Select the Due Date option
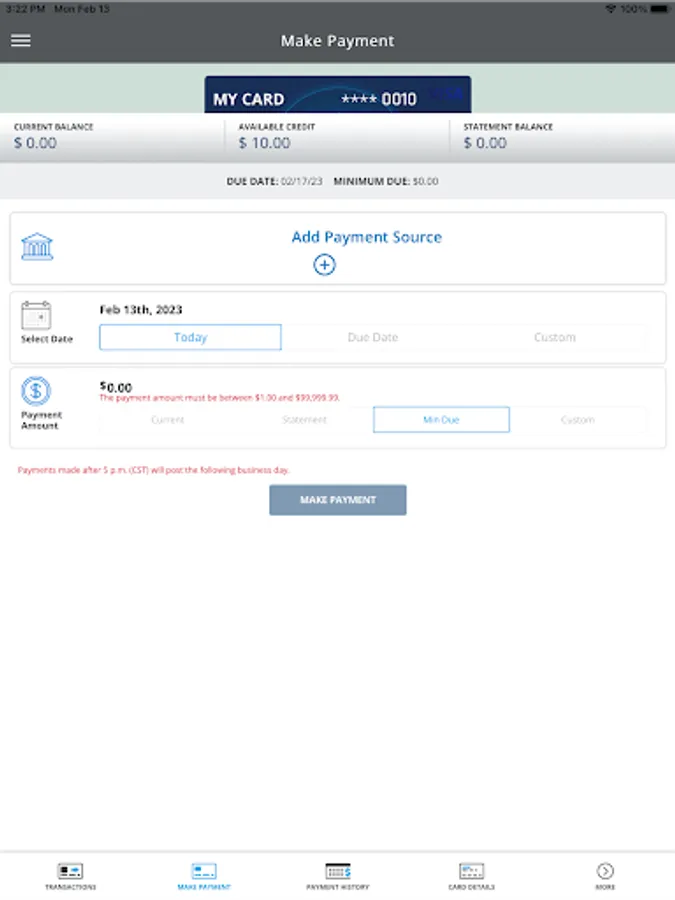This screenshot has height=900, width=675. click(x=373, y=337)
